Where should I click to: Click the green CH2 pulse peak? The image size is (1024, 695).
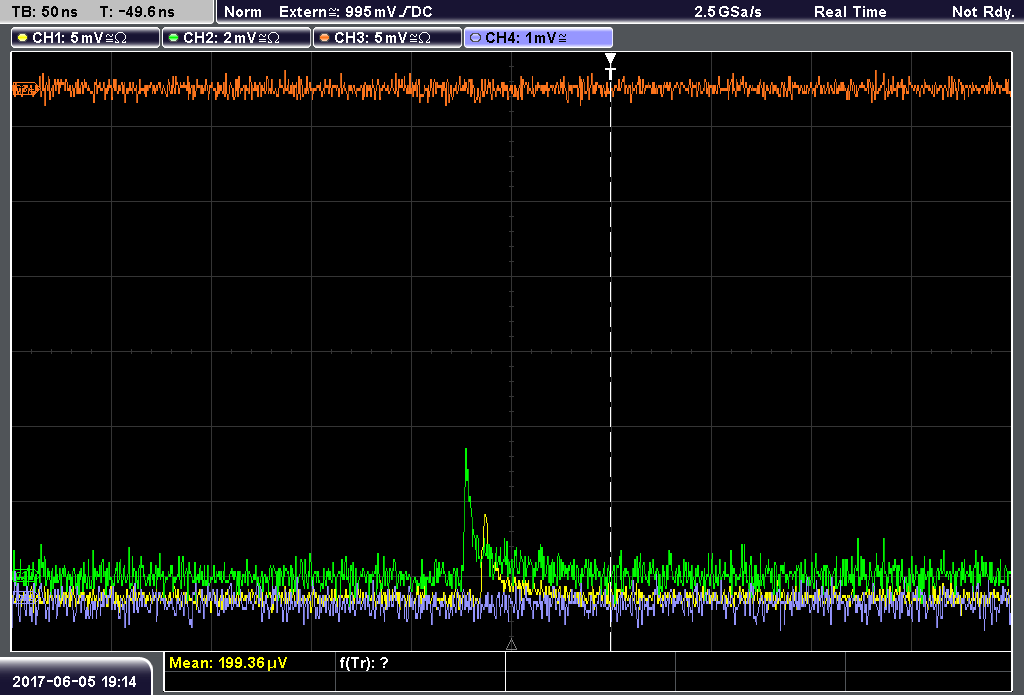466,451
